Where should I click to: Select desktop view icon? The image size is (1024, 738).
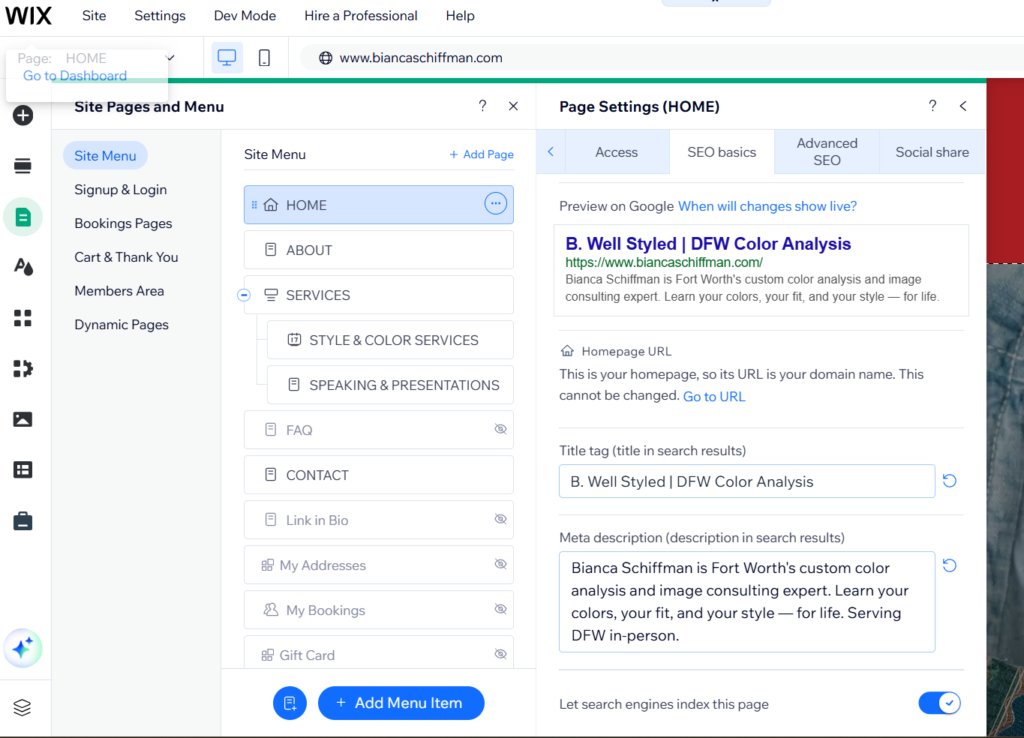227,58
